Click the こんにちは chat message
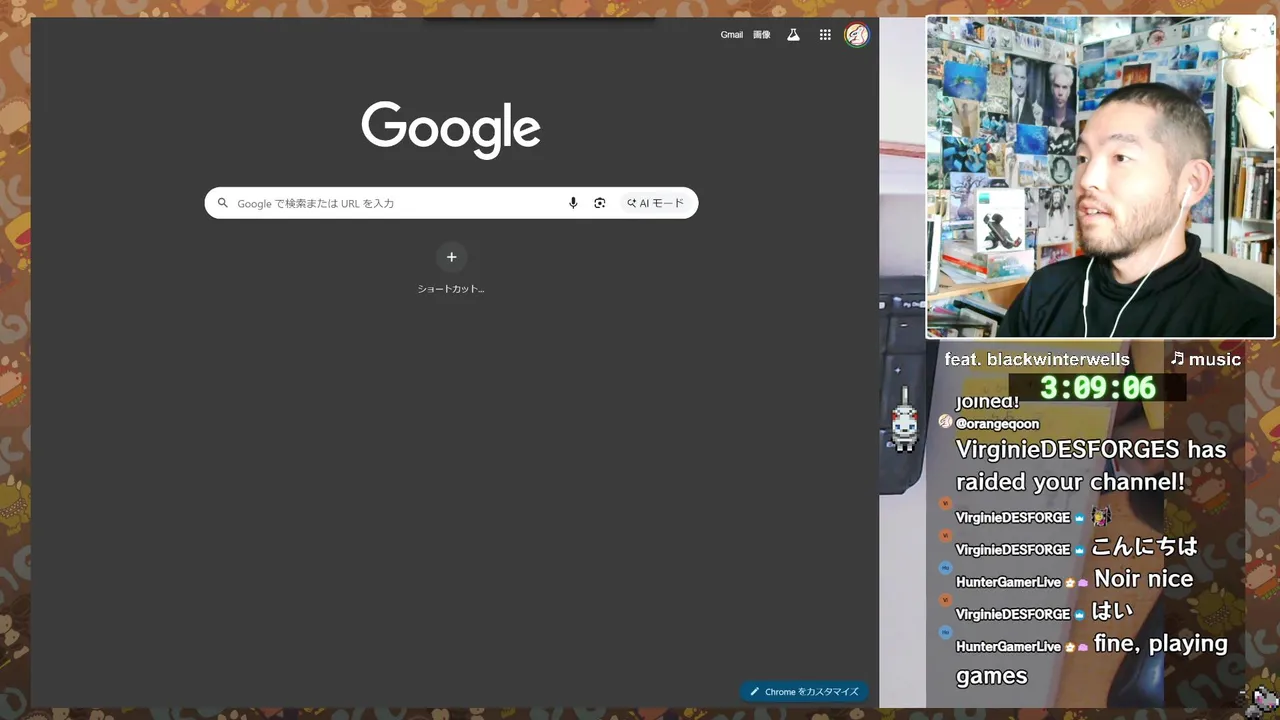This screenshot has width=1280, height=720. (1144, 546)
